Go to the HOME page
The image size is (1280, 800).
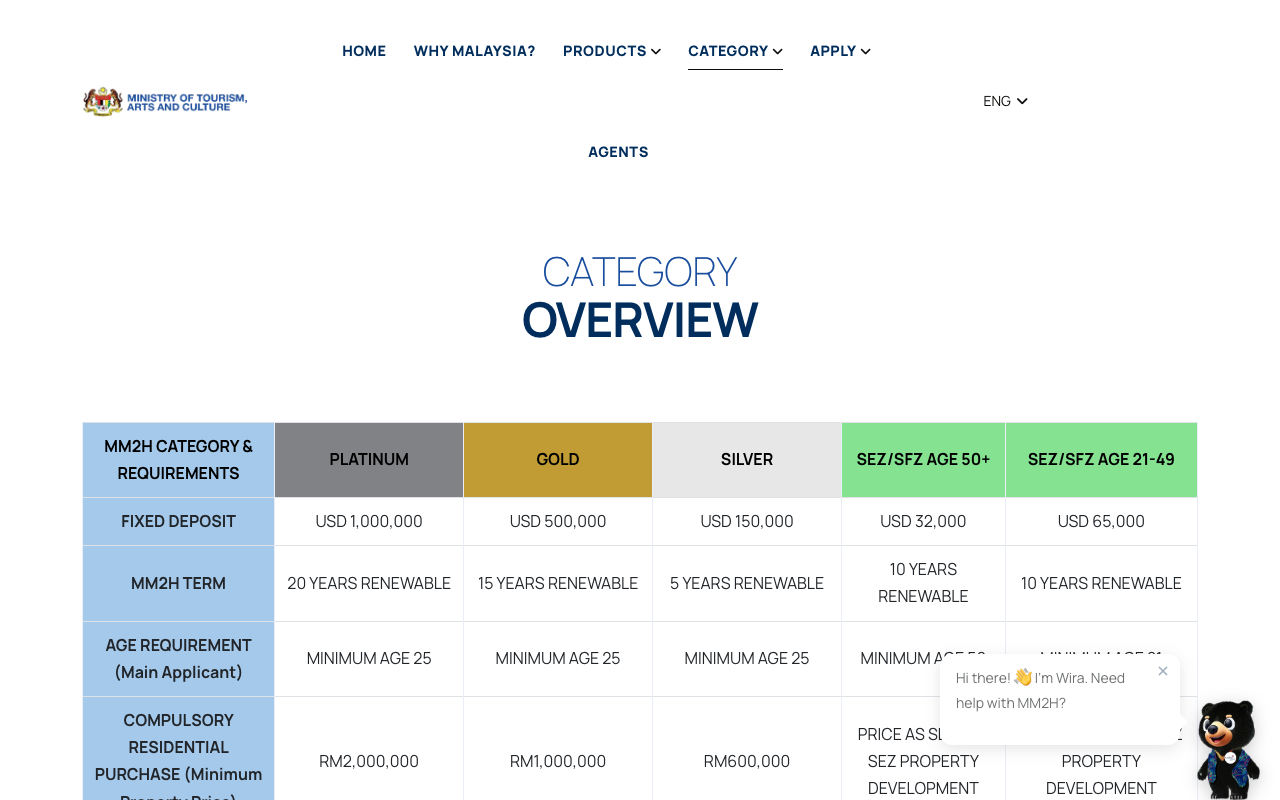[364, 51]
